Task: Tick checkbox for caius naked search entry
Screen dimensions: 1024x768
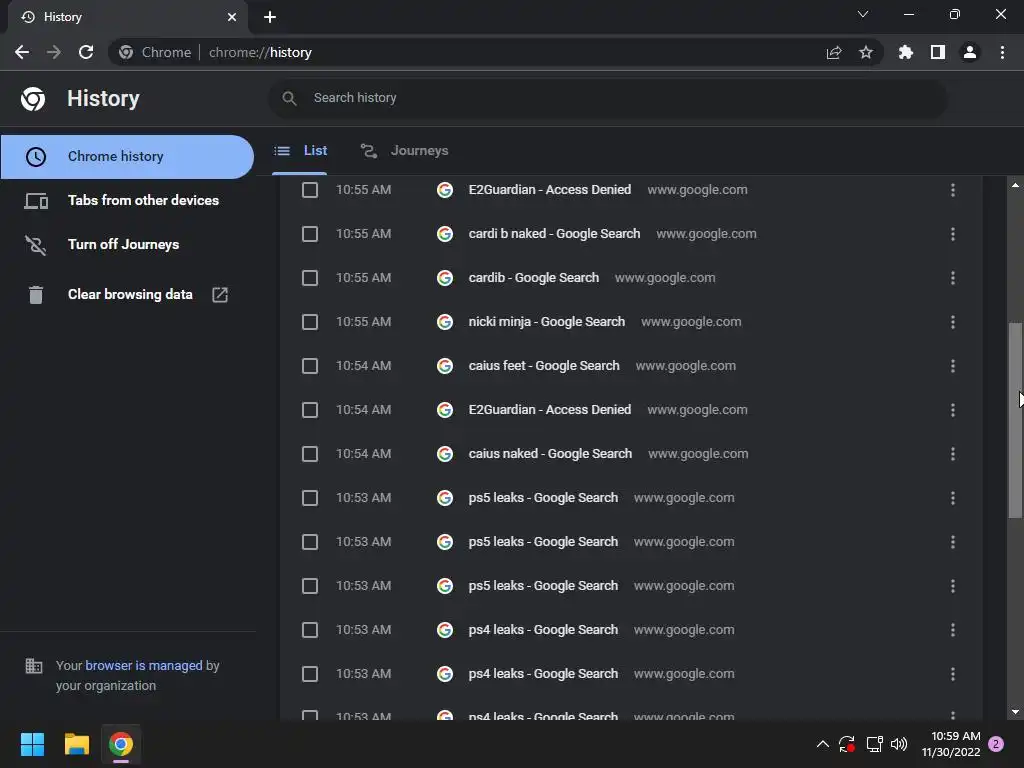Action: (310, 454)
